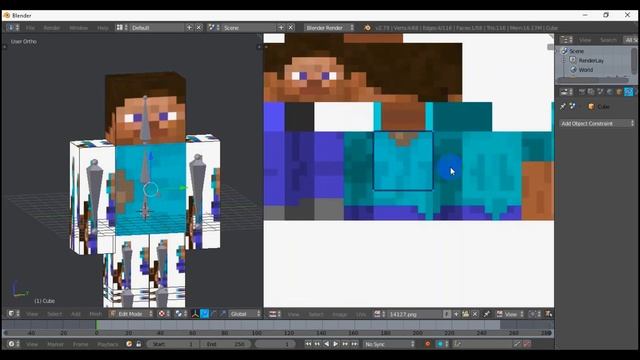Open the pivot point selector
Screen dimensions: 640x360
coord(181,314)
